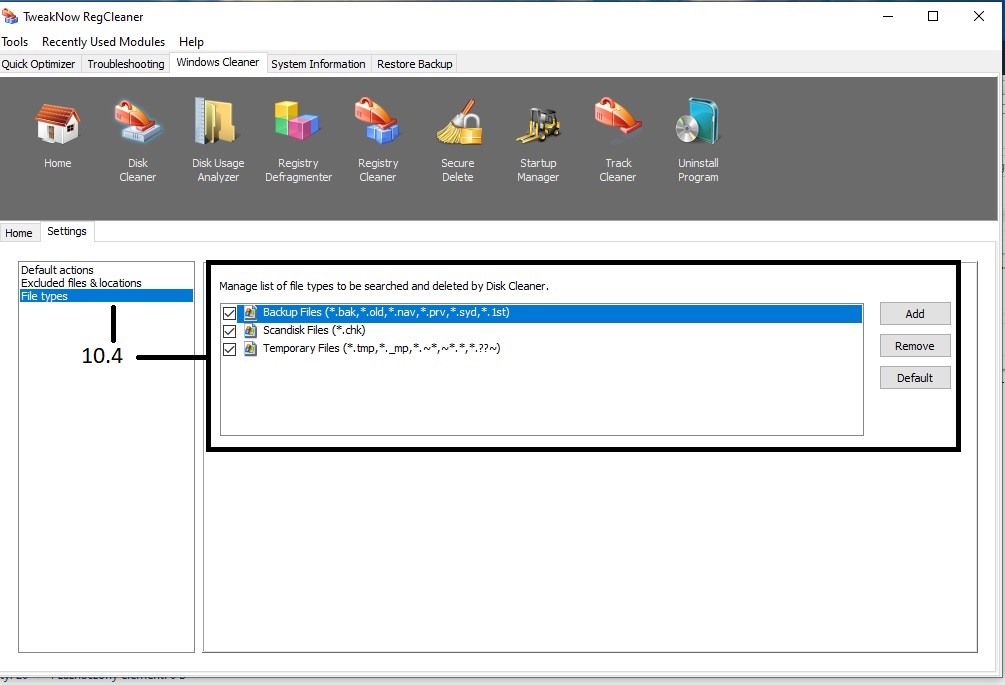Open the Startup Manager module
The width and height of the screenshot is (1005, 685).
pyautogui.click(x=538, y=125)
